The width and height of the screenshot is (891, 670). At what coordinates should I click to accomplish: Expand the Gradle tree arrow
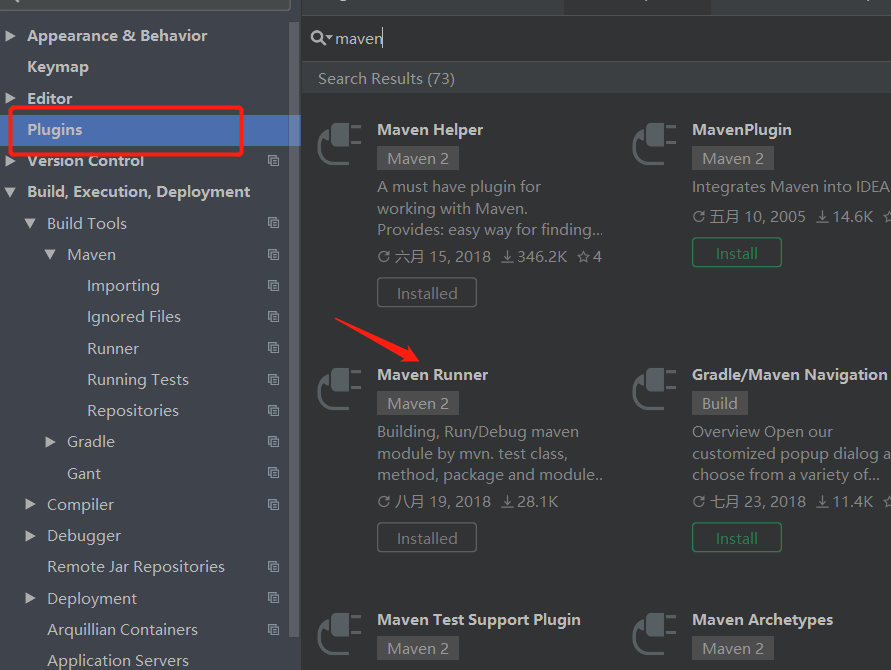[50, 442]
